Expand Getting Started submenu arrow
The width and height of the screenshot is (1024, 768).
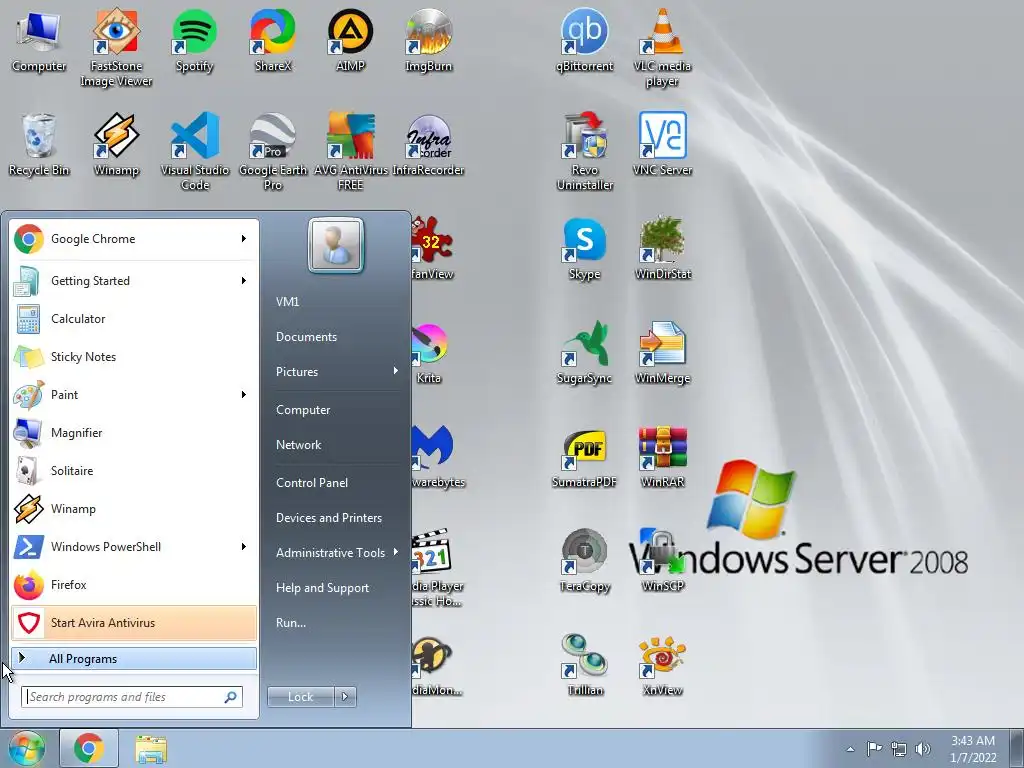coord(244,281)
